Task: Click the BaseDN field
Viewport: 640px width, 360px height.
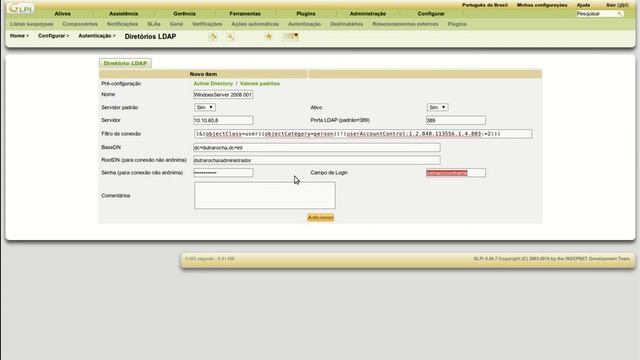Action: tap(317, 148)
